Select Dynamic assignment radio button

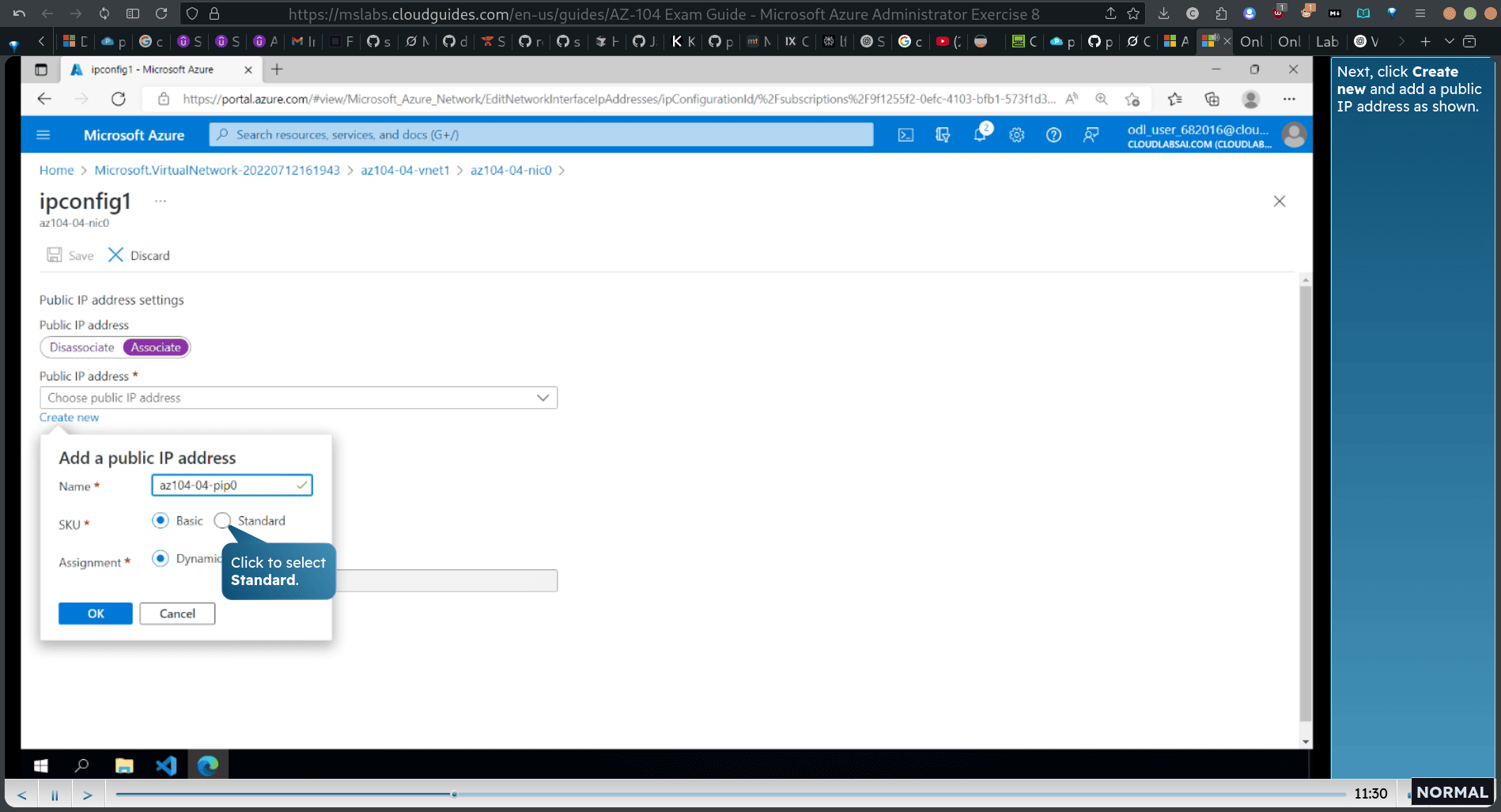tap(161, 558)
